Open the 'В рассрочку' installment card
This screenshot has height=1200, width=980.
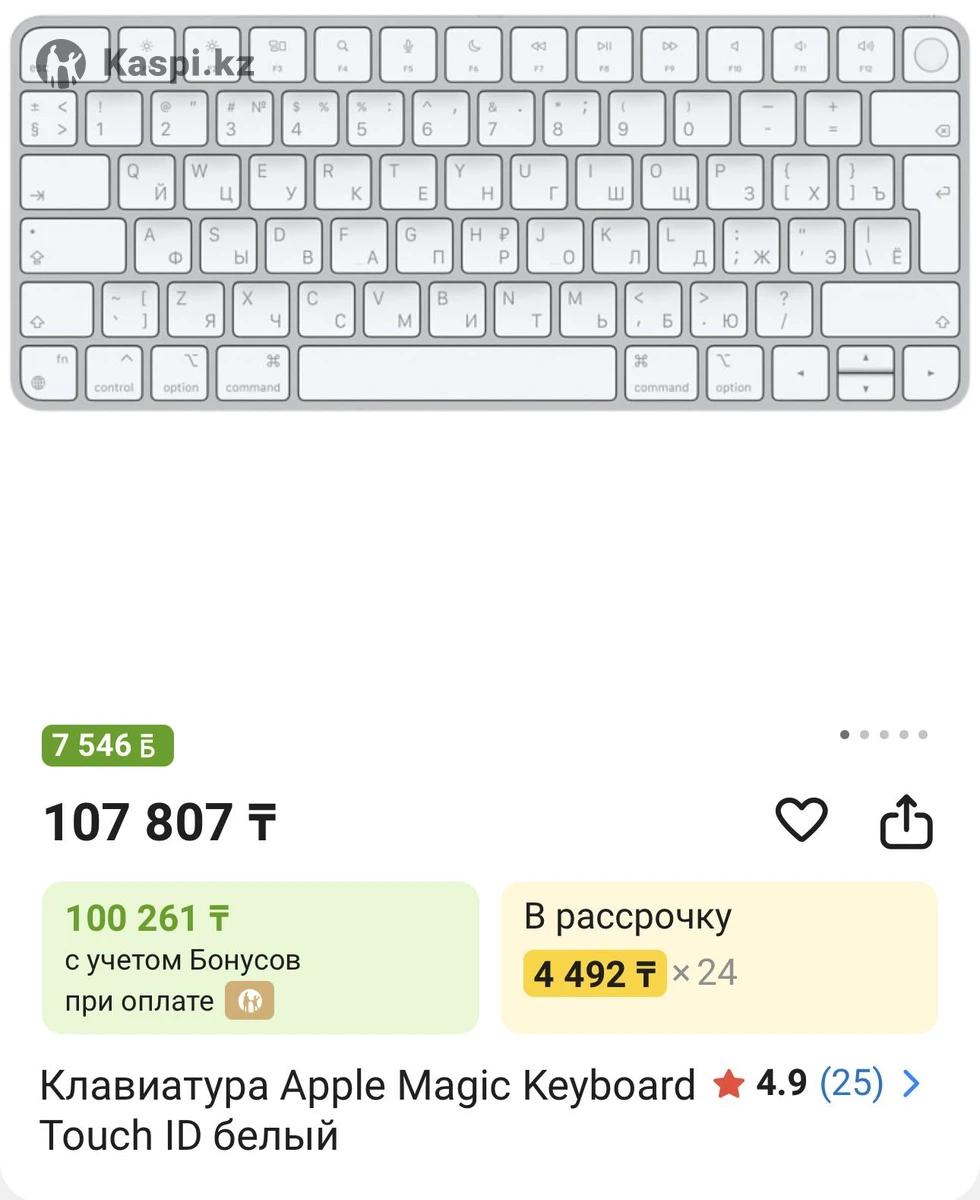pyautogui.click(x=719, y=957)
